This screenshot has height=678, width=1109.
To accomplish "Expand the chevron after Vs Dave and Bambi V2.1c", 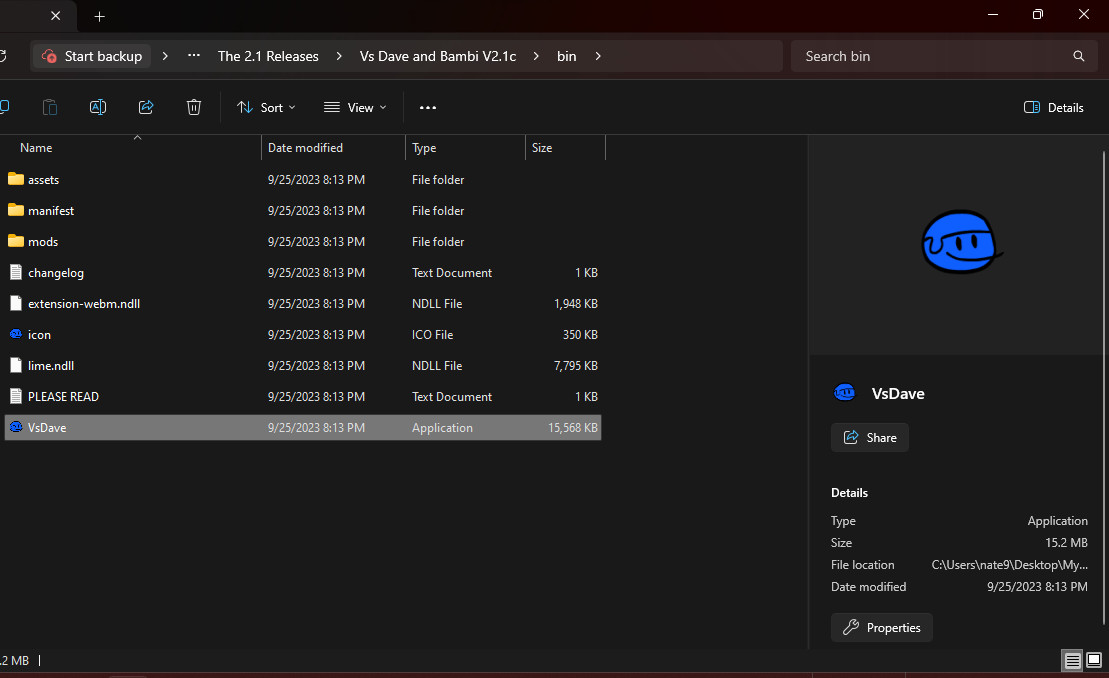I will 536,56.
